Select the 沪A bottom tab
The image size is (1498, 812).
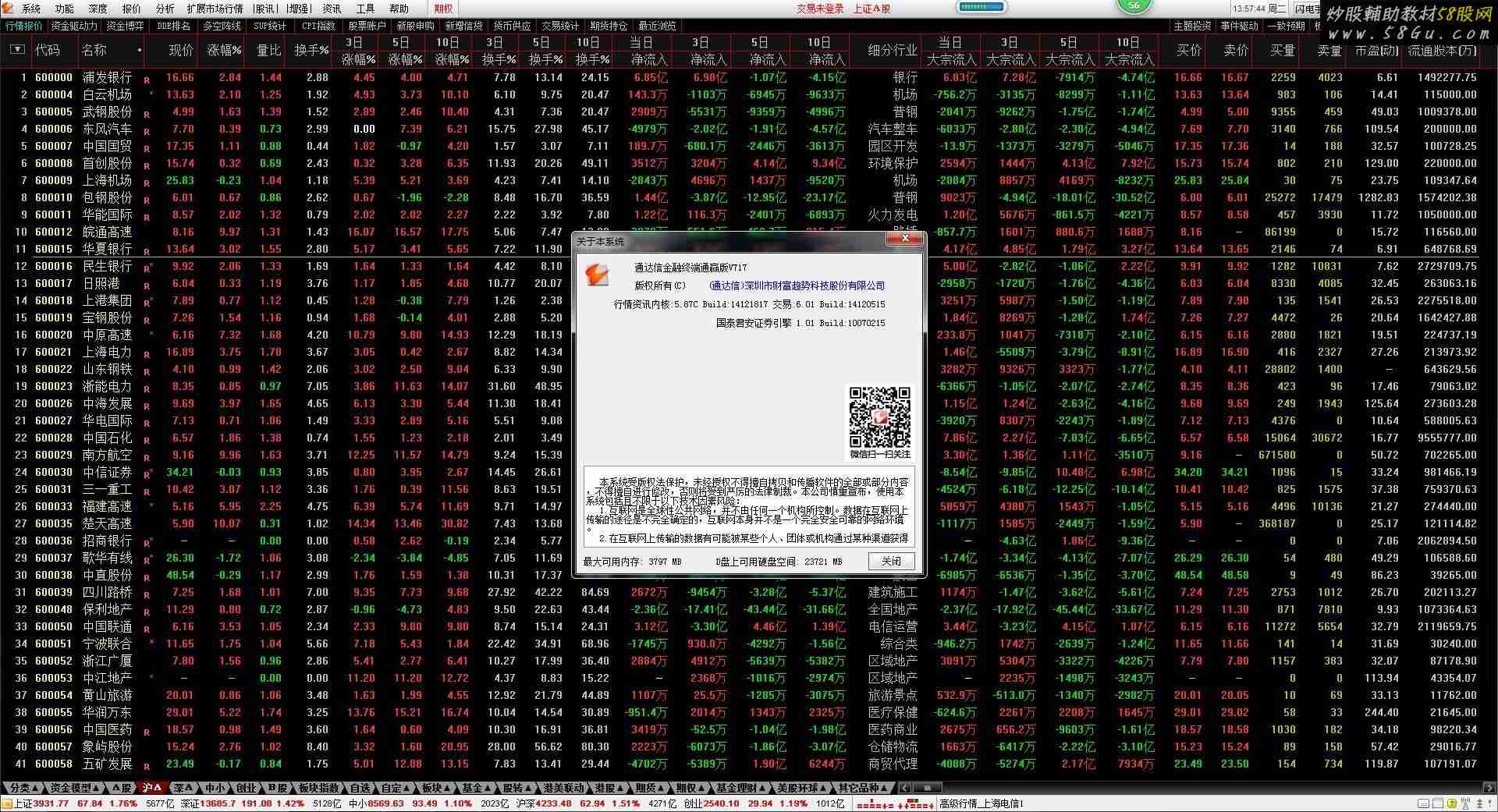tap(152, 788)
